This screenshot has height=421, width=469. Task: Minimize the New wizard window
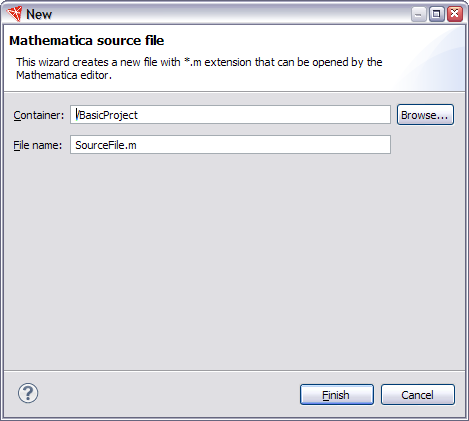click(419, 14)
